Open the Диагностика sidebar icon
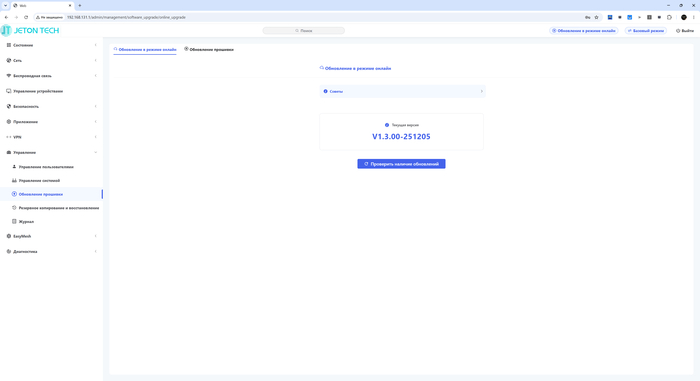The image size is (700, 381). click(8, 251)
